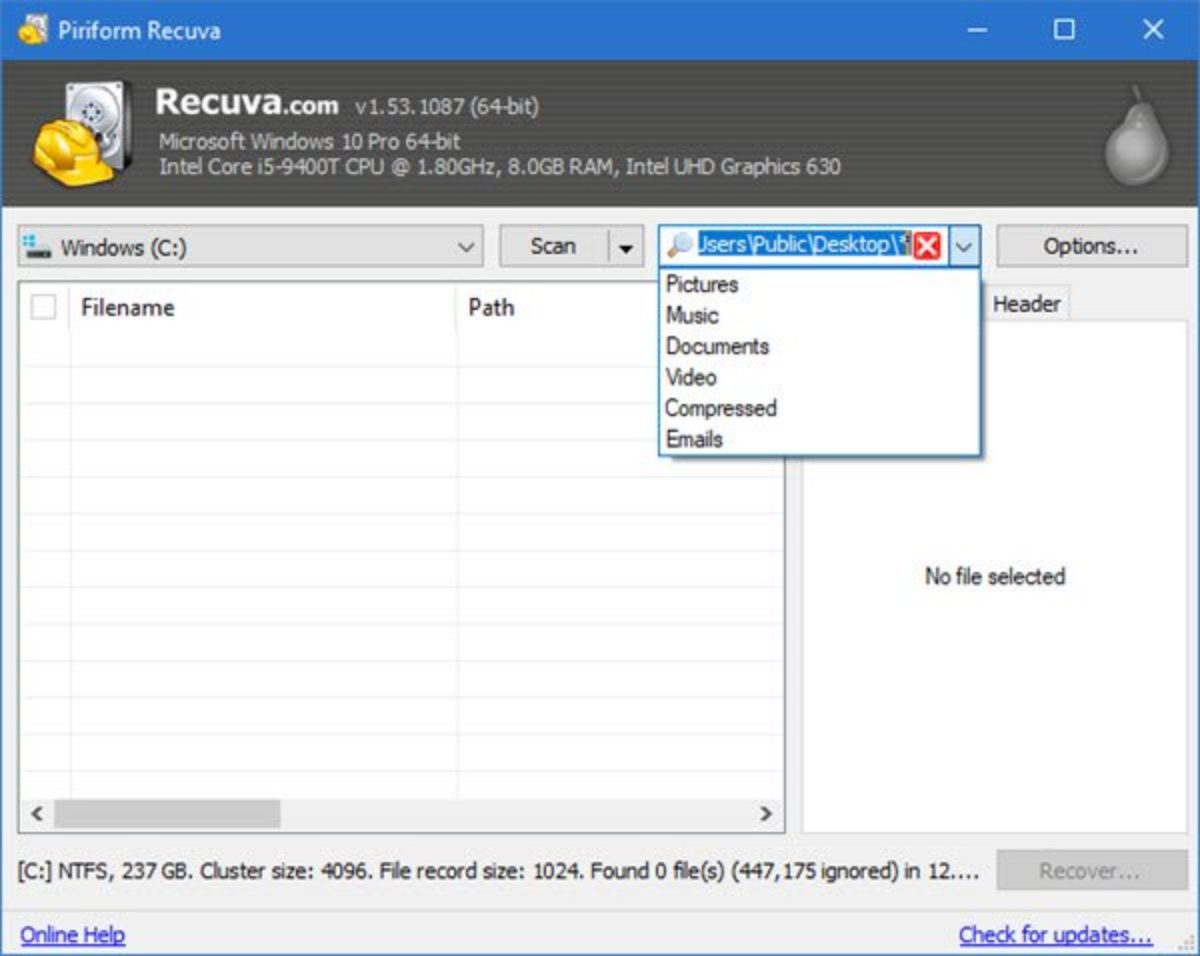Image resolution: width=1200 pixels, height=956 pixels.
Task: Choose Pictures from the filter list
Action: [702, 284]
